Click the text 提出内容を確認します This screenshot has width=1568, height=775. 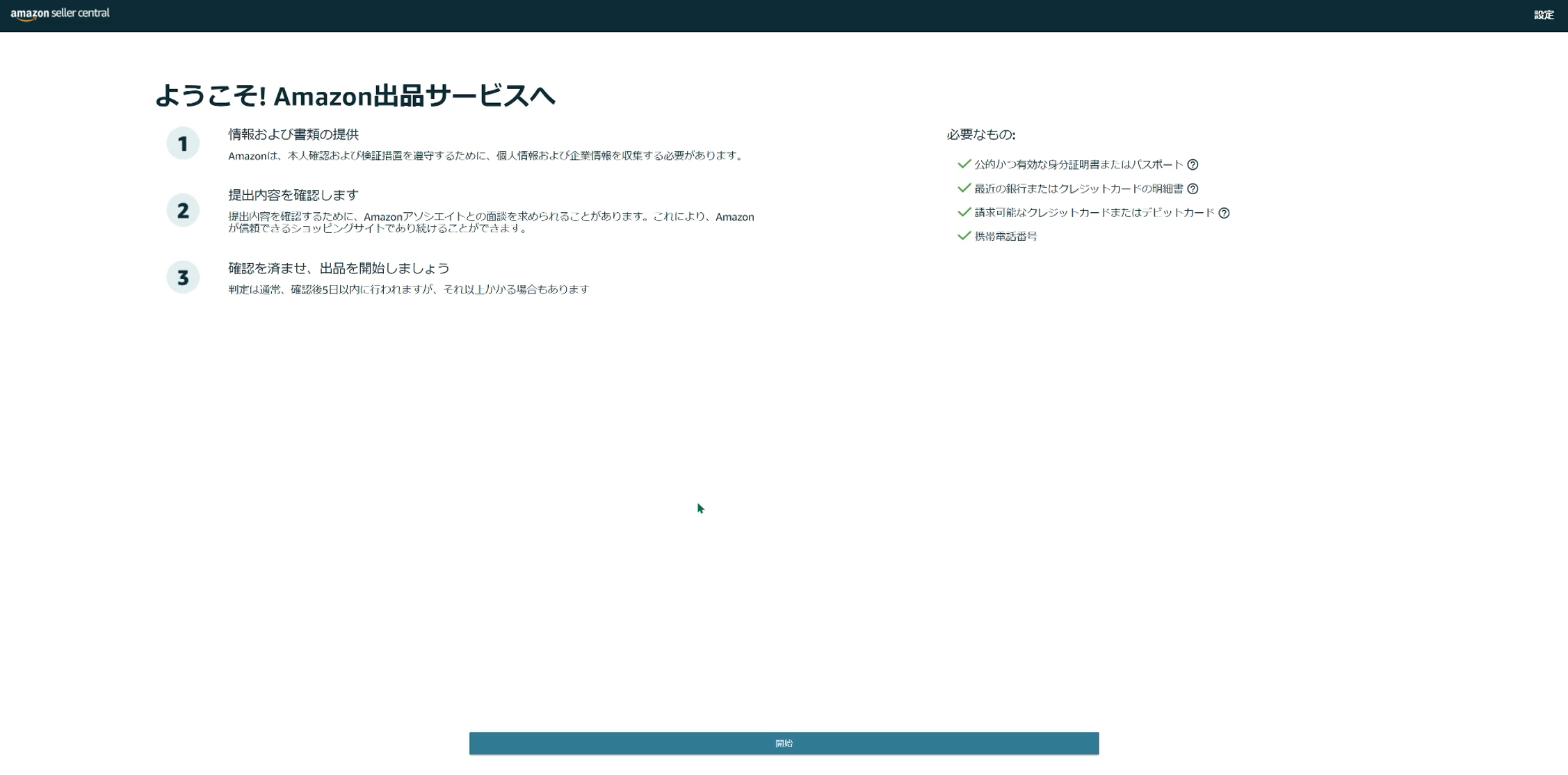tap(293, 195)
